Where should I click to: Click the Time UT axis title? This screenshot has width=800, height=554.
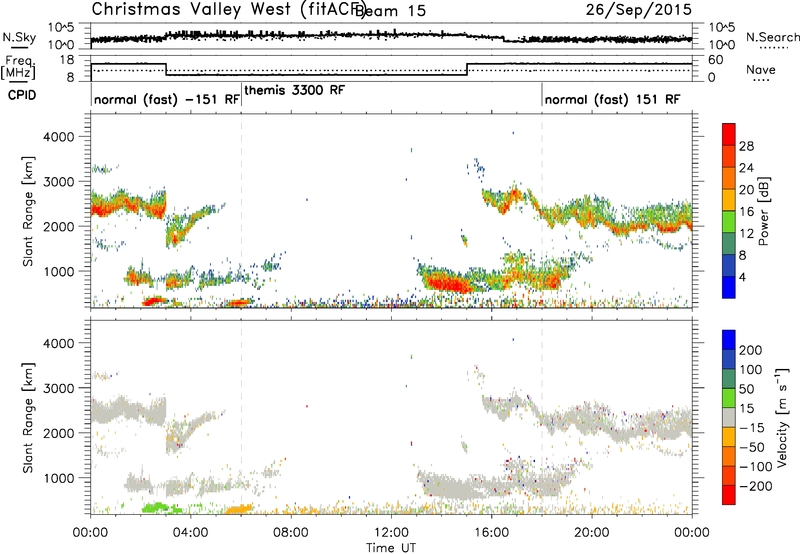390,548
